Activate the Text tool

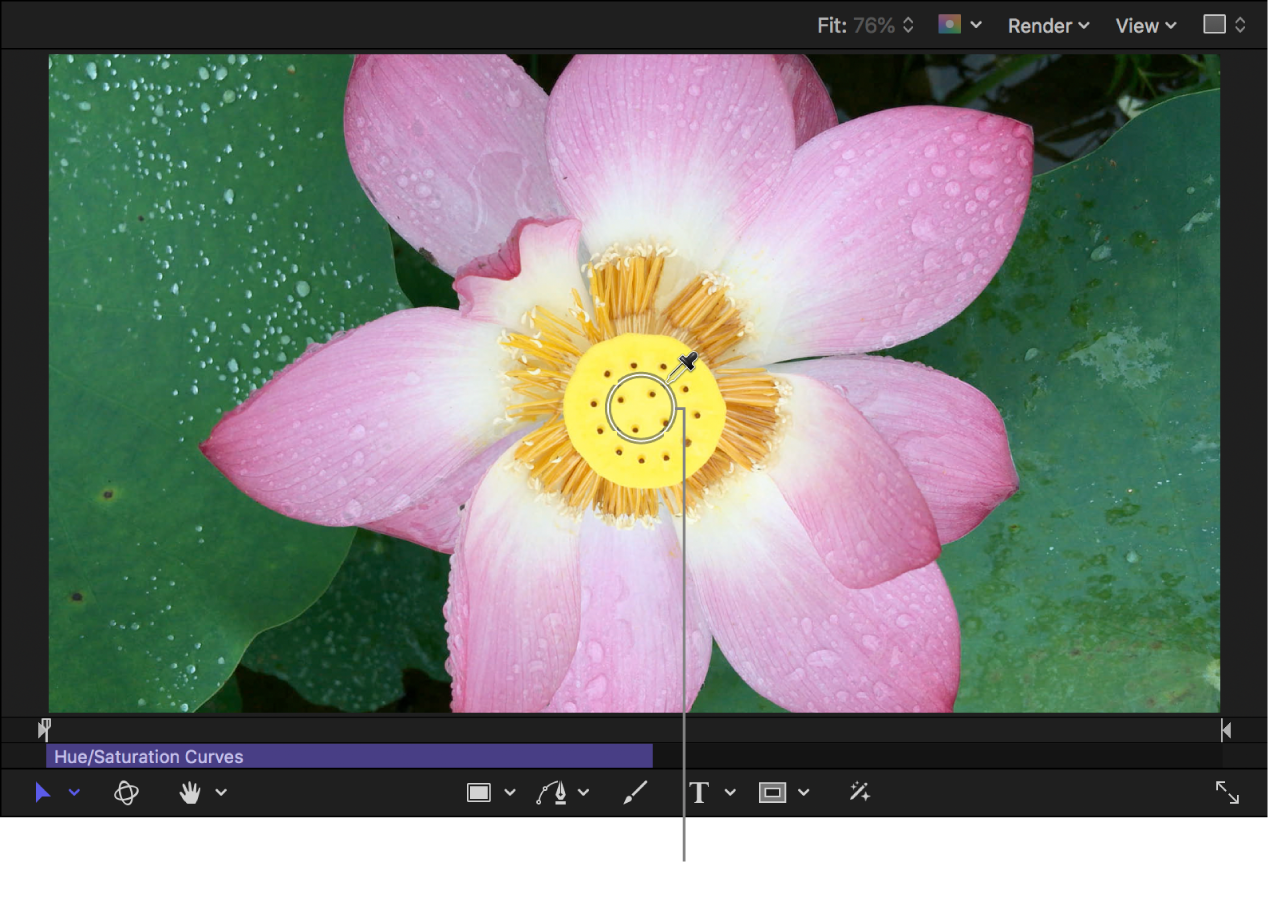coord(700,792)
